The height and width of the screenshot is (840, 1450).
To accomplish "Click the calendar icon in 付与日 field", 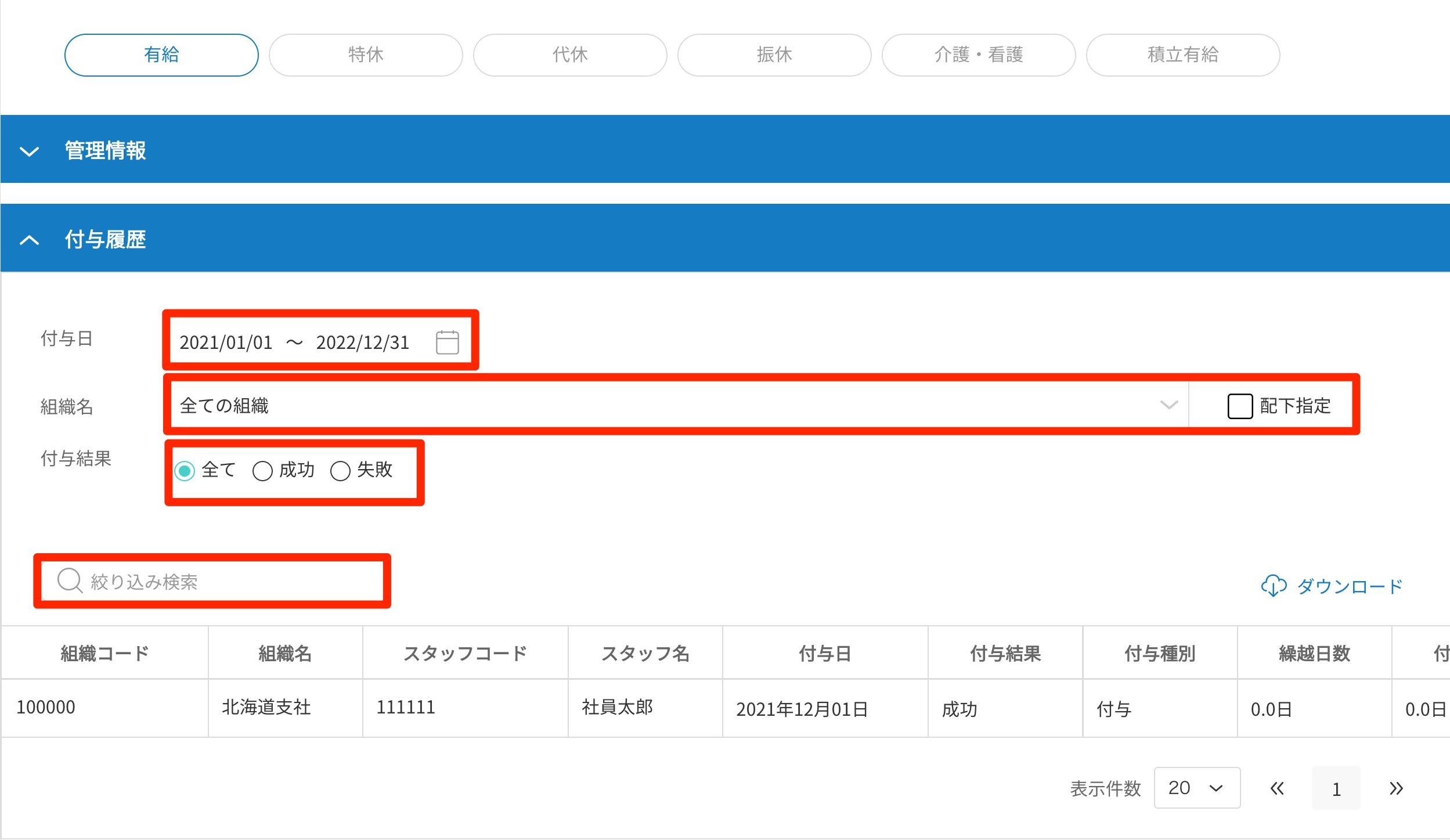I will click(x=447, y=342).
